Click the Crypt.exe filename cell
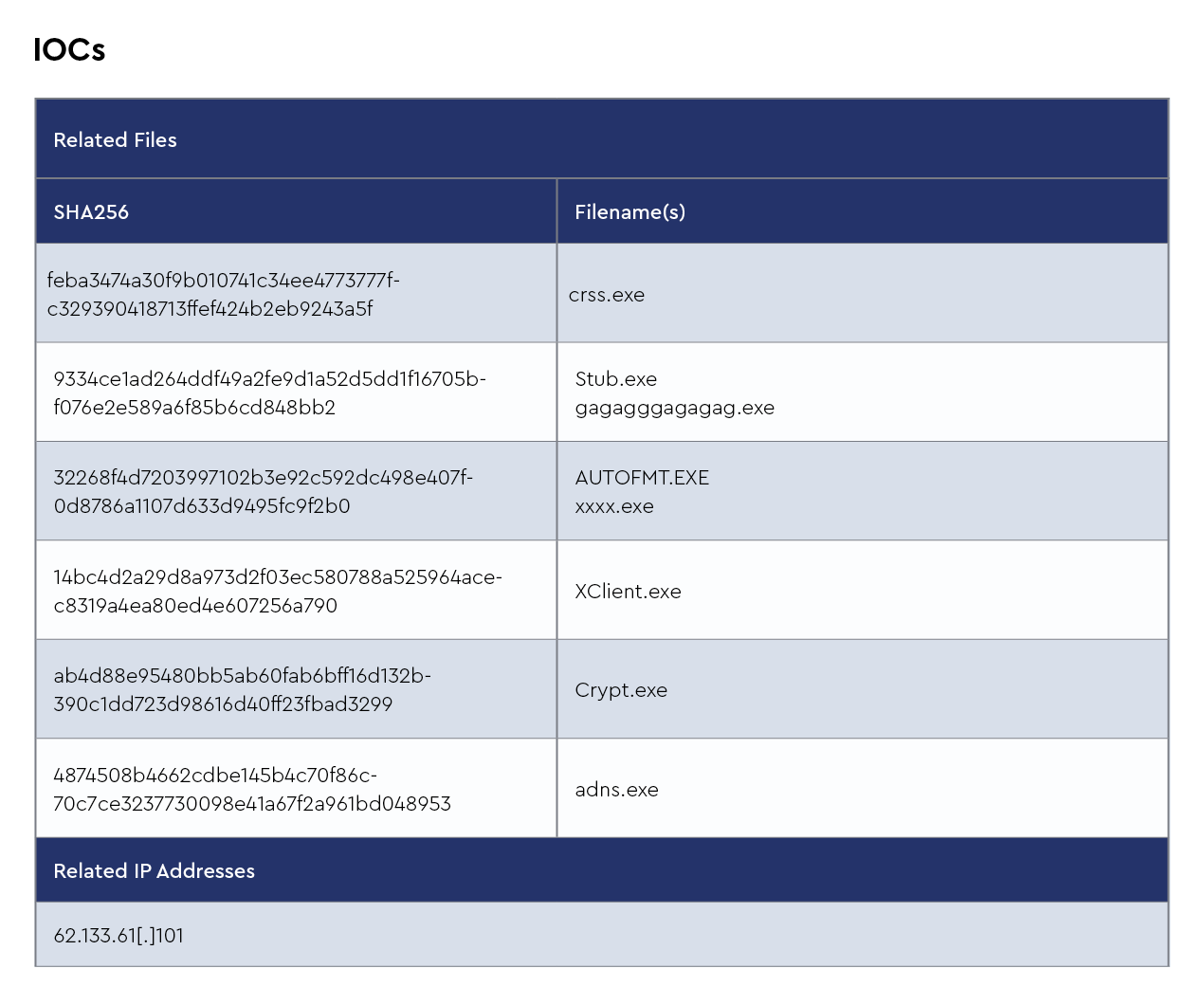This screenshot has height=1005, width=1204. click(621, 690)
